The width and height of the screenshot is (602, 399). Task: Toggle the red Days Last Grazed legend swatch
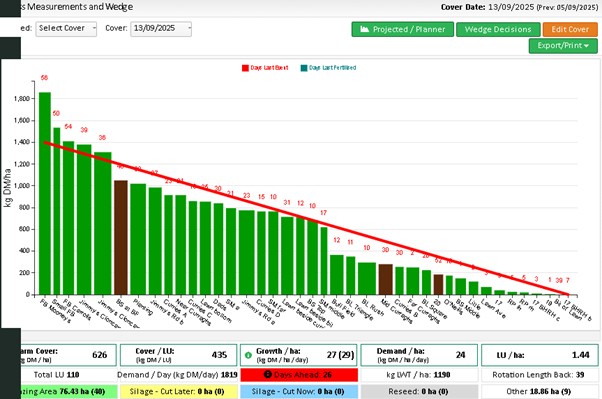pyautogui.click(x=245, y=68)
